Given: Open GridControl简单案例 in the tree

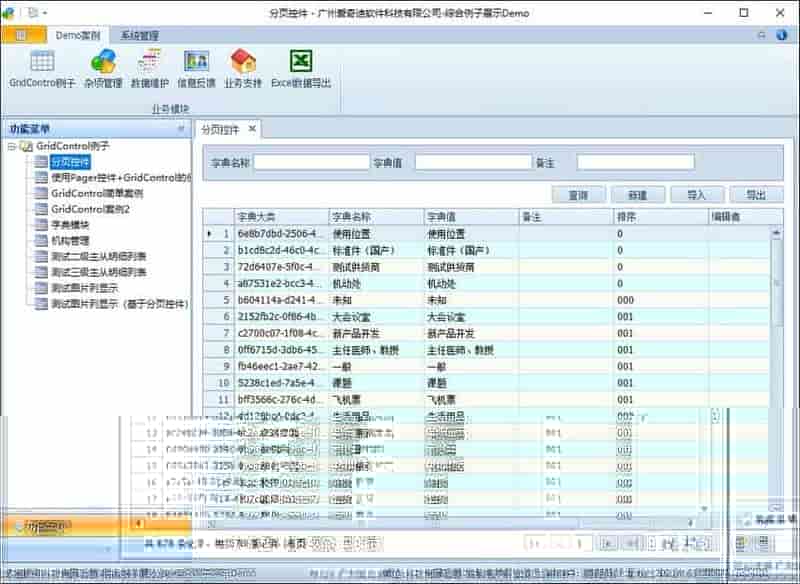Looking at the screenshot, I should 97,193.
